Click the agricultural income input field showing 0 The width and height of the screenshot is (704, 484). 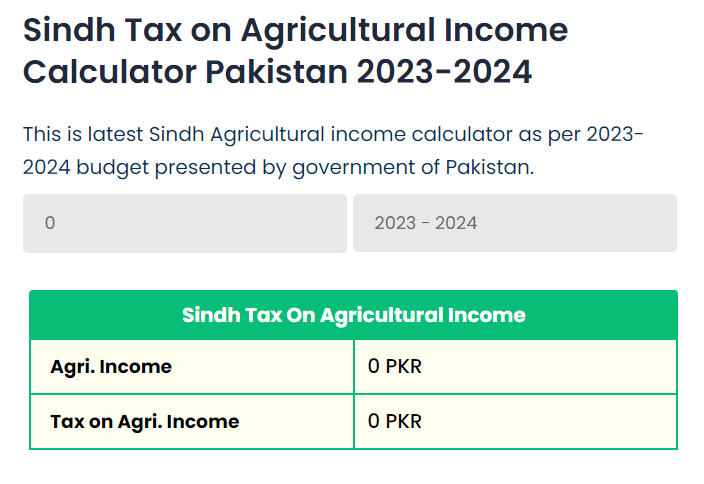[185, 223]
